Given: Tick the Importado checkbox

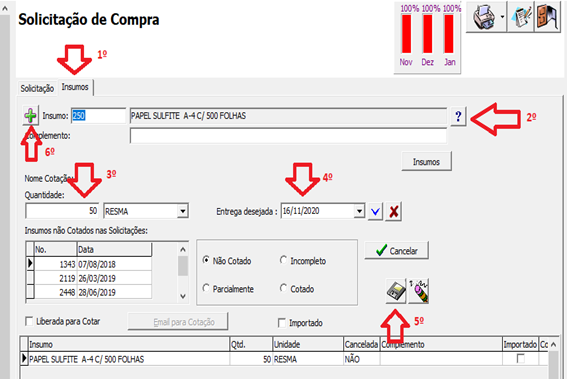Looking at the screenshot, I should pos(282,323).
